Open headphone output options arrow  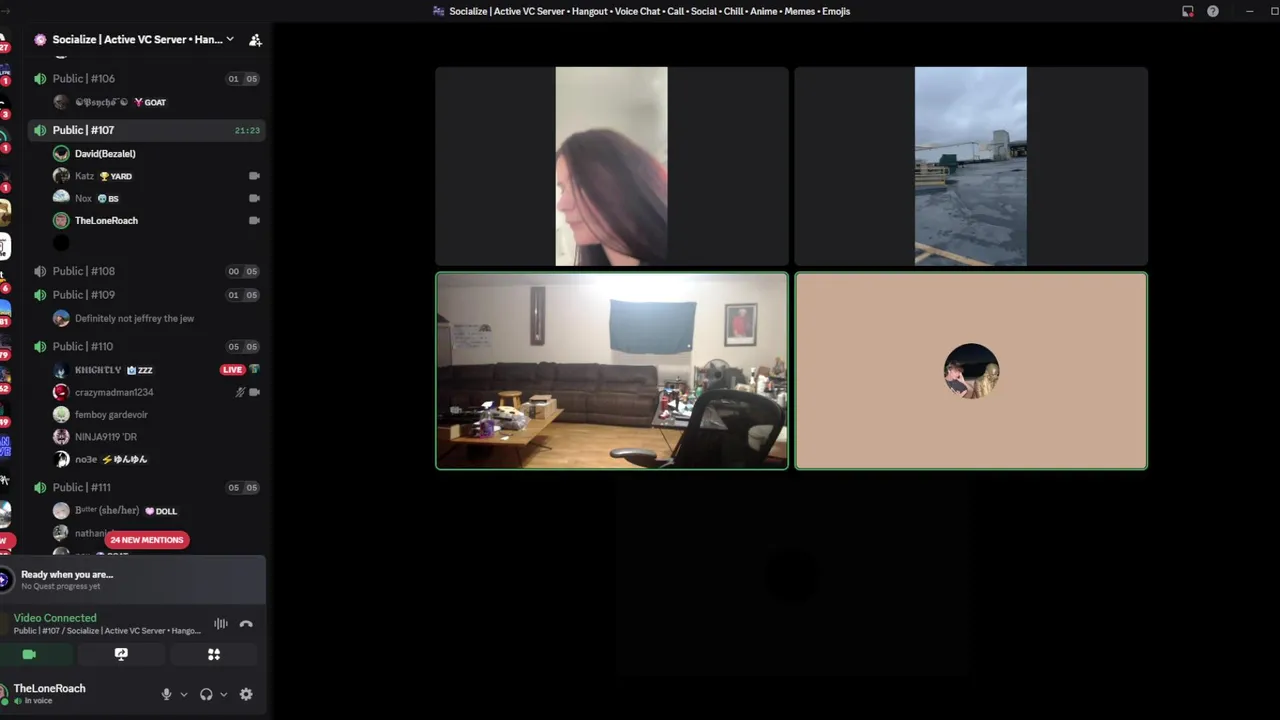point(223,694)
